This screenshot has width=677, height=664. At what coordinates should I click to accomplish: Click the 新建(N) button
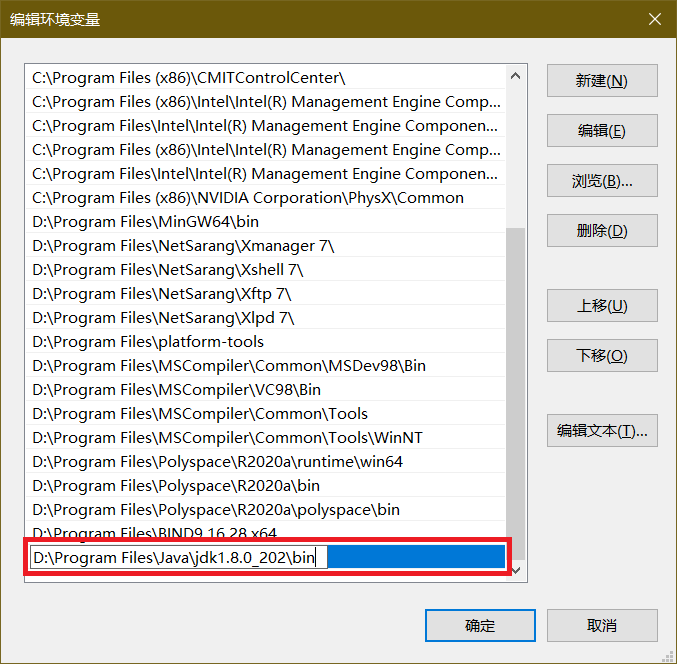pos(601,81)
